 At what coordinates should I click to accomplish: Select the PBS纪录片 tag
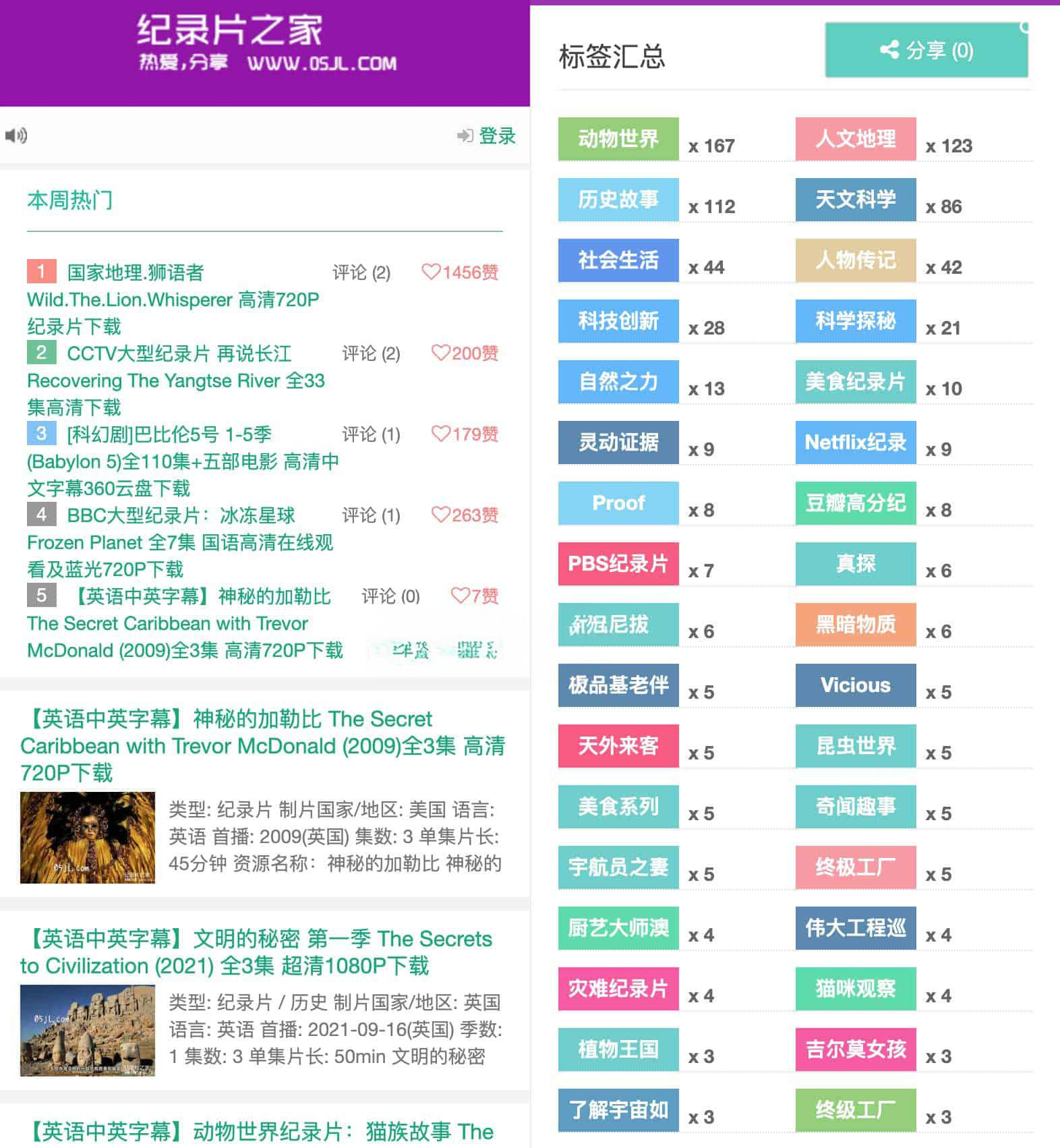click(x=618, y=564)
